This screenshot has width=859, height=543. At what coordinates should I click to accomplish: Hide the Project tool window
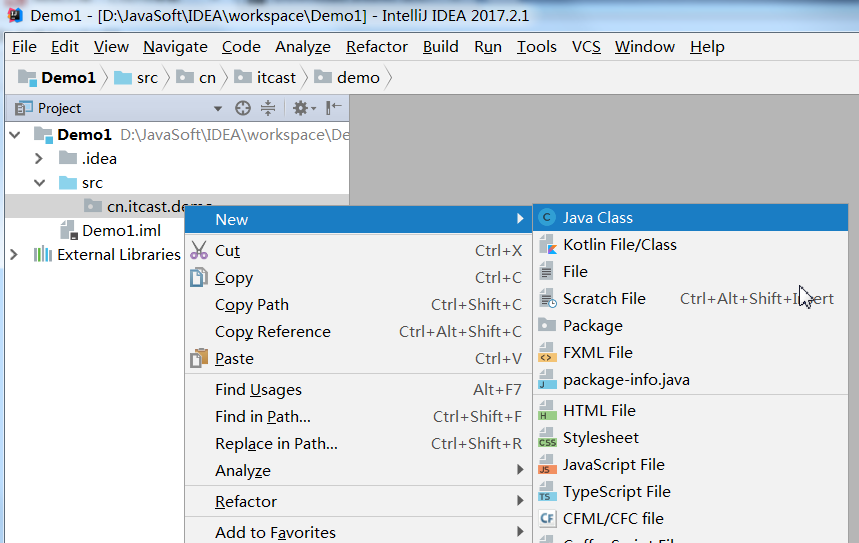pos(334,108)
